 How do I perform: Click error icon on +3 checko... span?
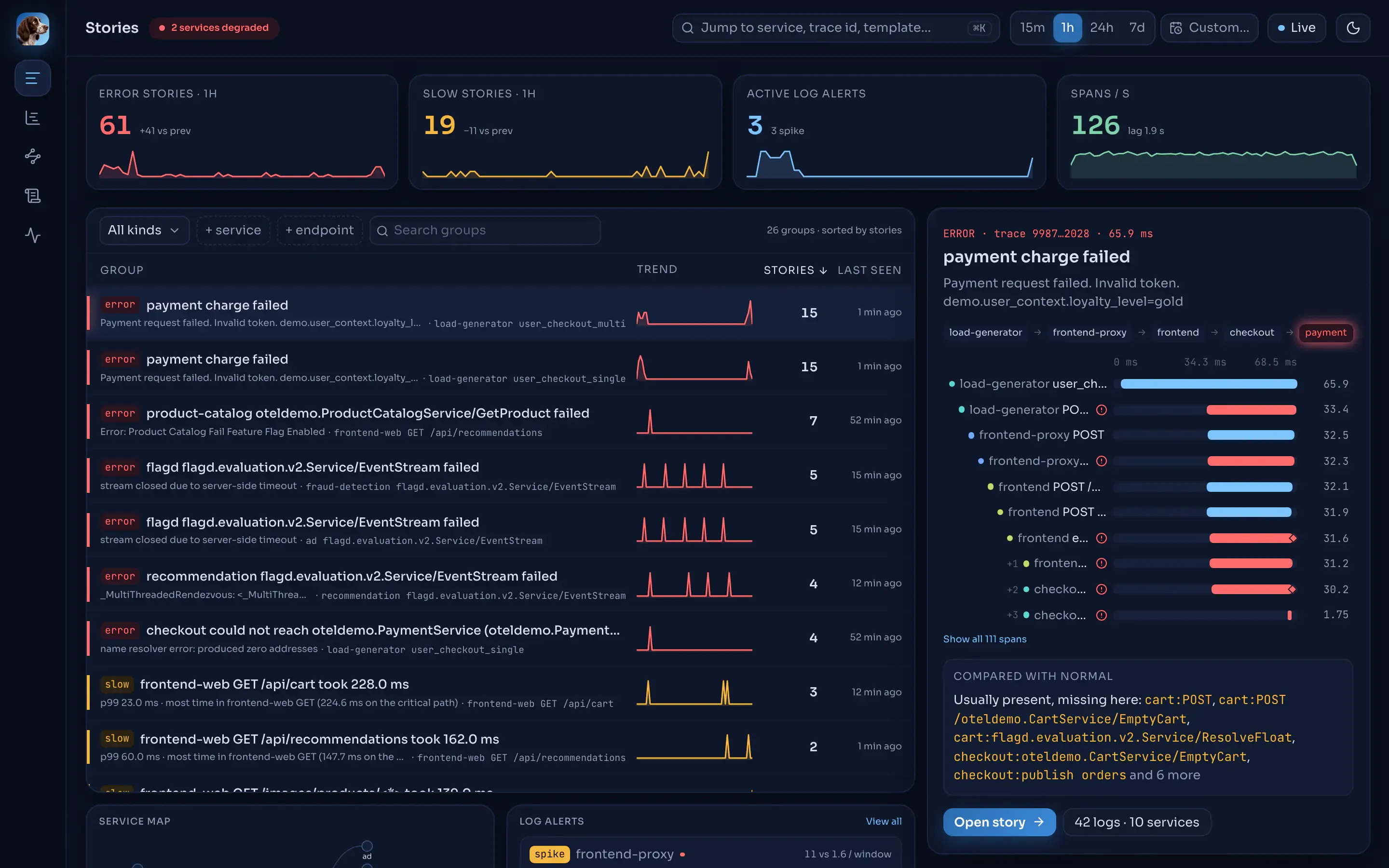[1101, 615]
